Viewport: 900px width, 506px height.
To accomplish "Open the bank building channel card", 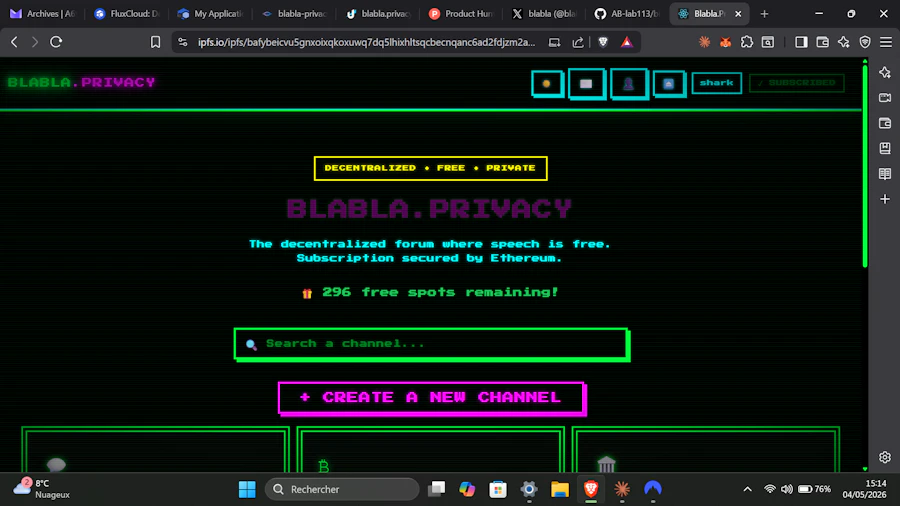I will (706, 450).
